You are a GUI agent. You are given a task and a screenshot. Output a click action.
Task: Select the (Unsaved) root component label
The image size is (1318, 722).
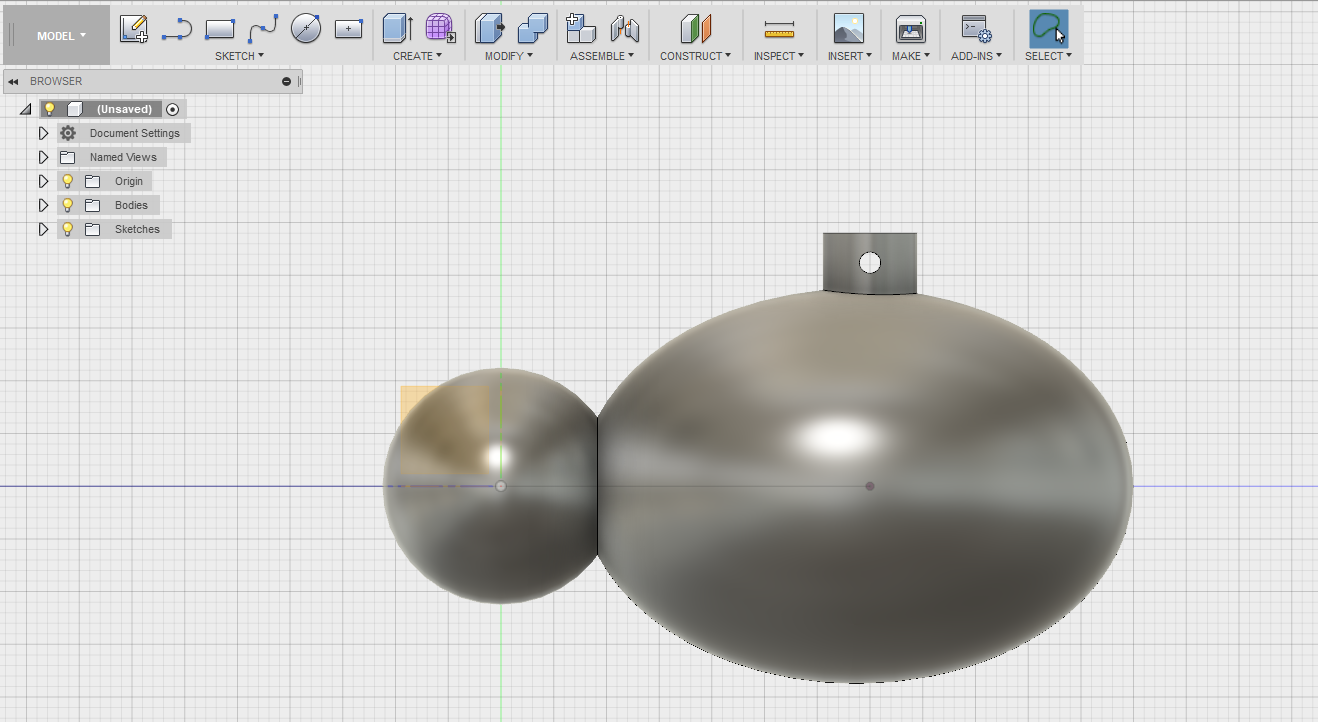click(124, 109)
